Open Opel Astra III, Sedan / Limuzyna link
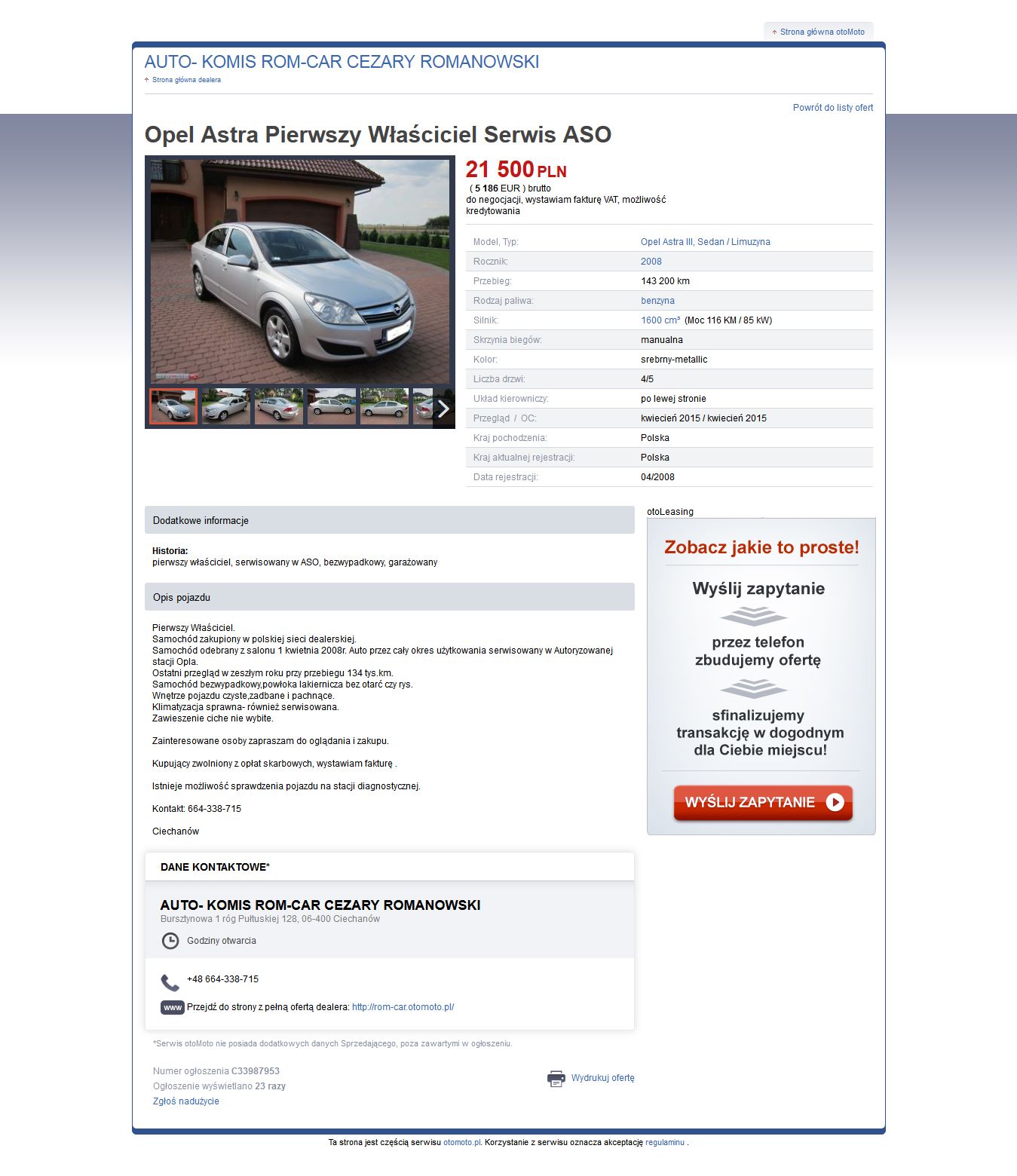 coord(706,242)
